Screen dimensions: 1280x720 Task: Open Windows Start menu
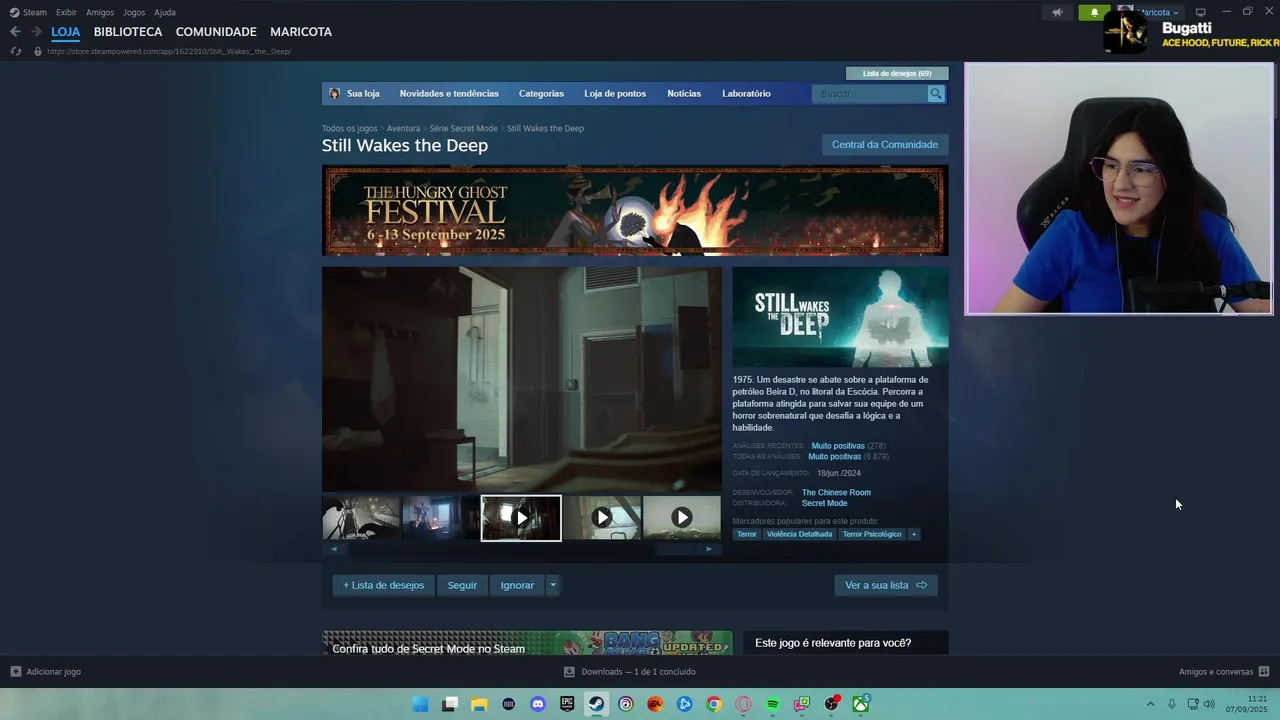[x=421, y=704]
